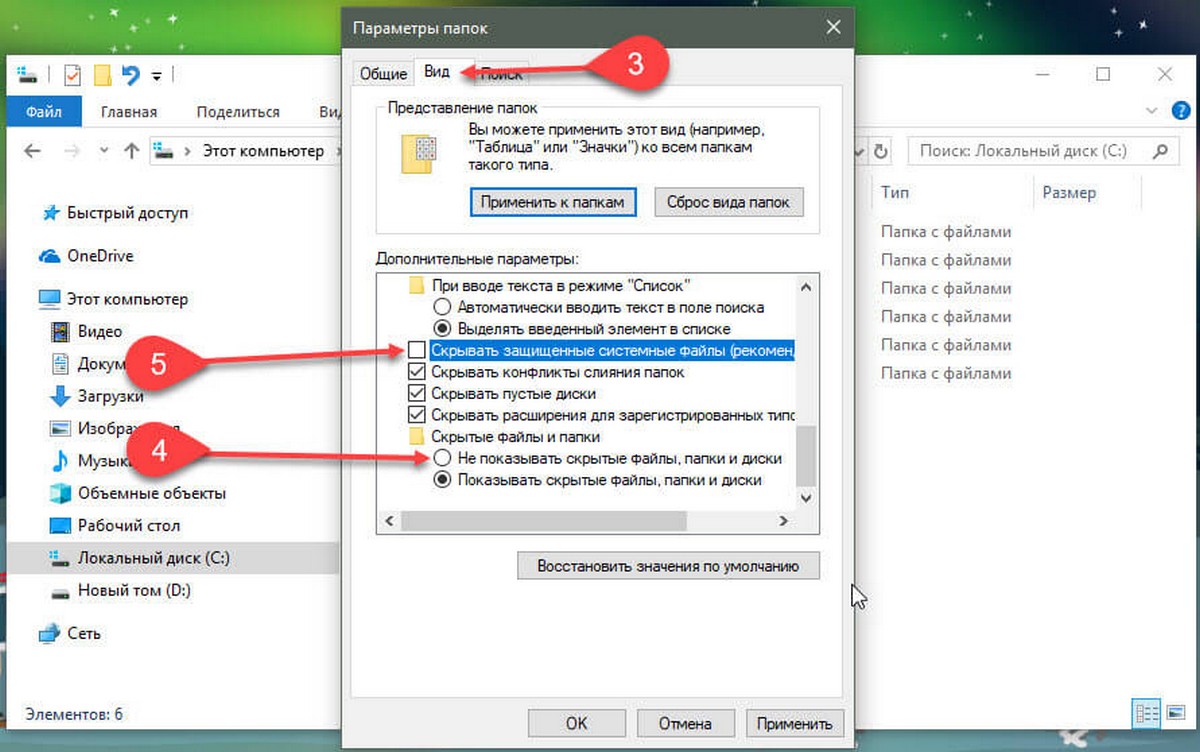Uncheck Скрывать пустые диски
The width and height of the screenshot is (1200, 752).
tap(417, 394)
